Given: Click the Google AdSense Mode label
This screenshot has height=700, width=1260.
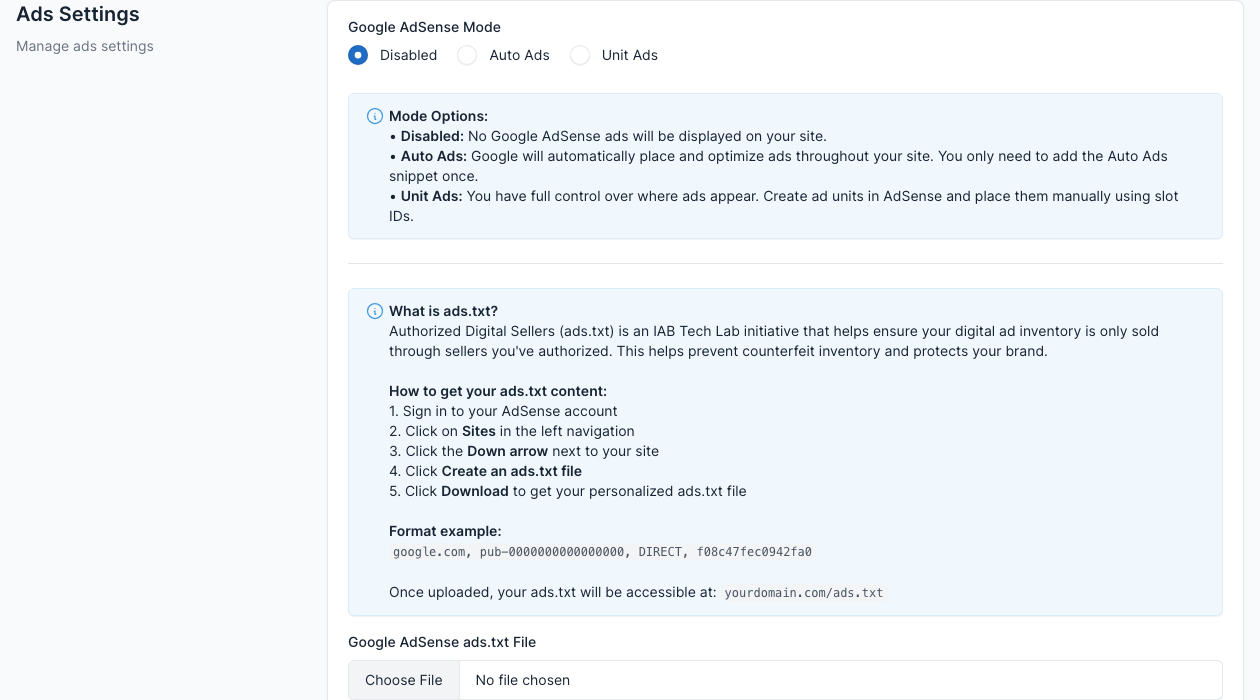Looking at the screenshot, I should [425, 27].
